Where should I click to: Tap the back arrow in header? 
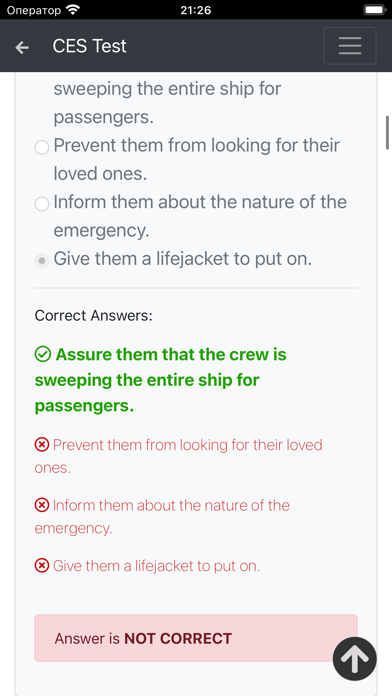(x=22, y=47)
